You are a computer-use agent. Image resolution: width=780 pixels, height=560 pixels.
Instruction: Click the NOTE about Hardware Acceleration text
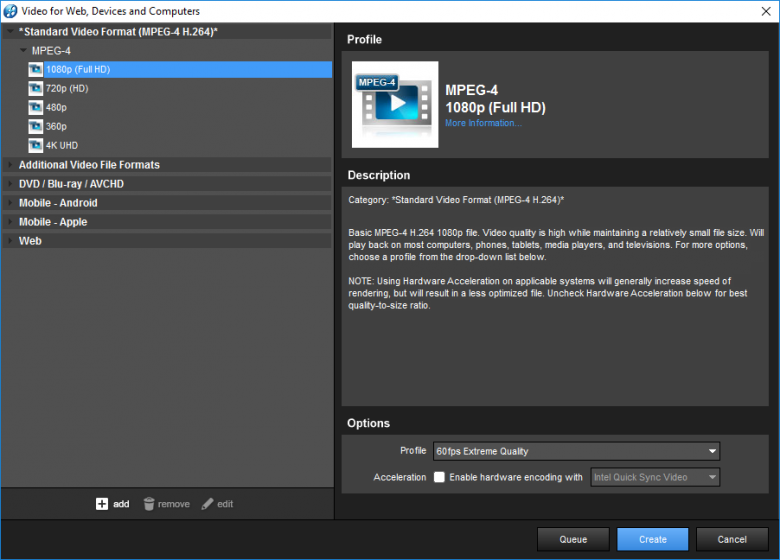548,293
